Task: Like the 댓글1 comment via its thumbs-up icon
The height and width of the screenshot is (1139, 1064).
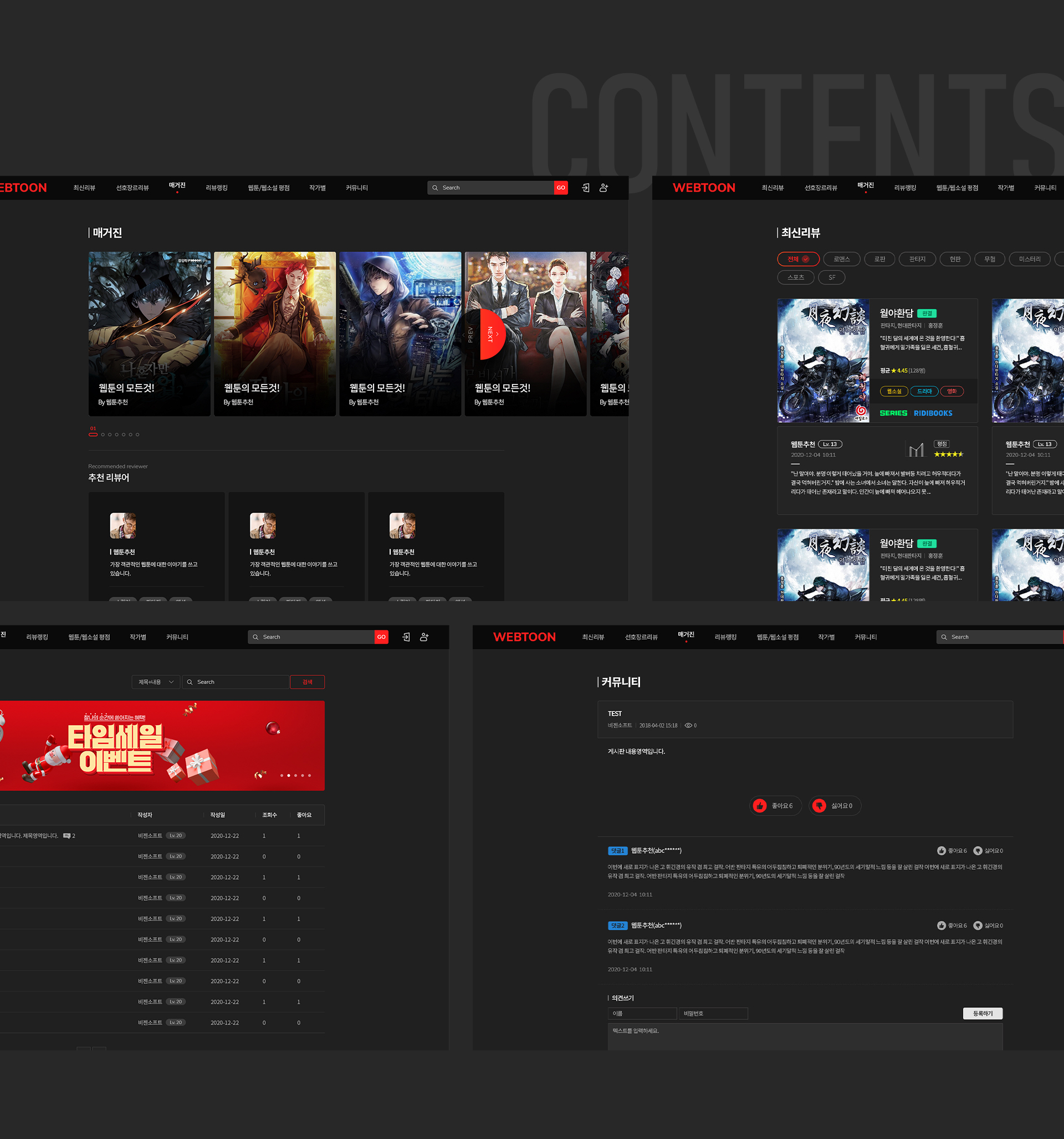Action: tap(941, 851)
